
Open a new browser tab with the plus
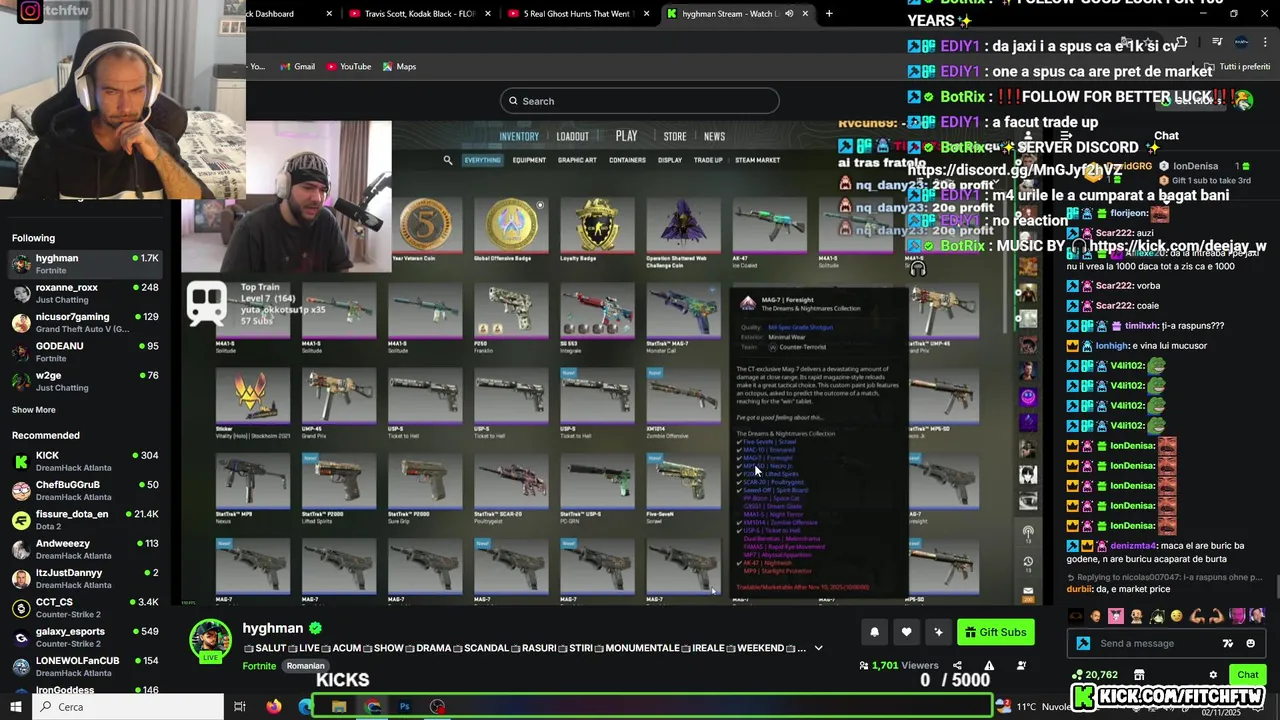click(829, 14)
